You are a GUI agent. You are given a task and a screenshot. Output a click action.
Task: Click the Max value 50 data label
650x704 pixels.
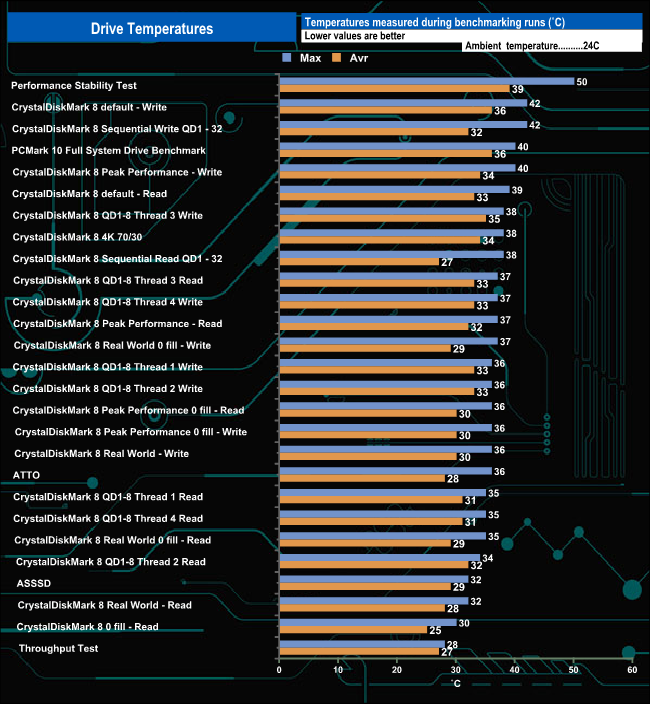[582, 82]
